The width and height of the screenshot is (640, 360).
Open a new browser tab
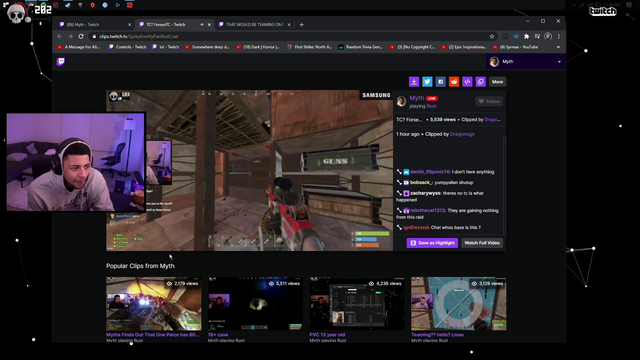[x=302, y=24]
